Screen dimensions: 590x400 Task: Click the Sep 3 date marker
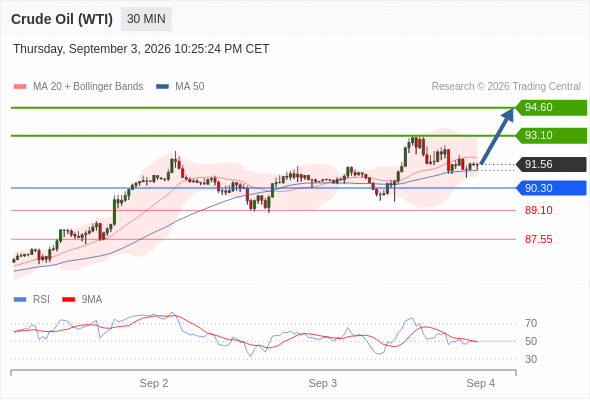point(323,383)
